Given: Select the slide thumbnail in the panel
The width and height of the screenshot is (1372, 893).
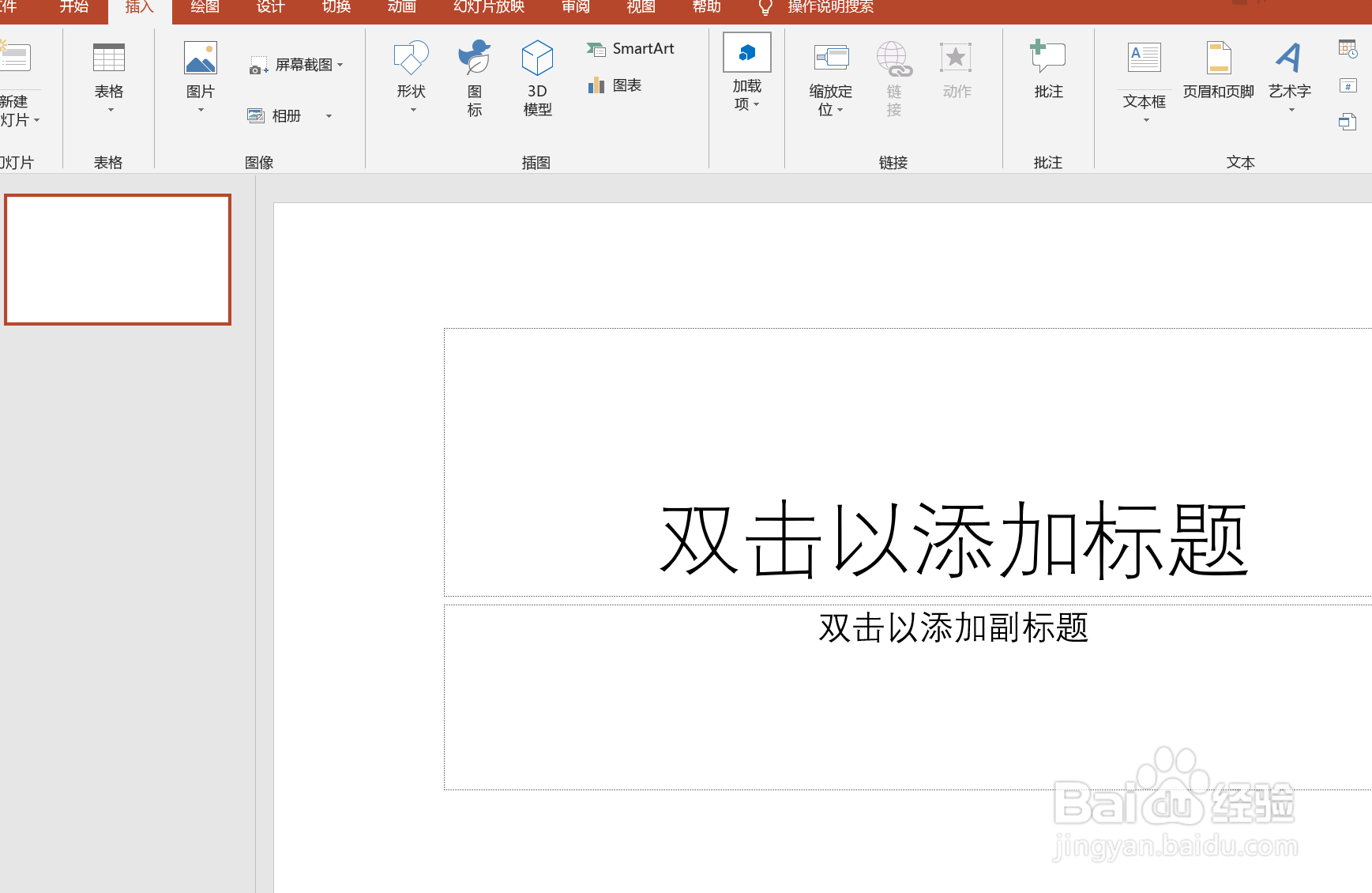Looking at the screenshot, I should tap(118, 259).
